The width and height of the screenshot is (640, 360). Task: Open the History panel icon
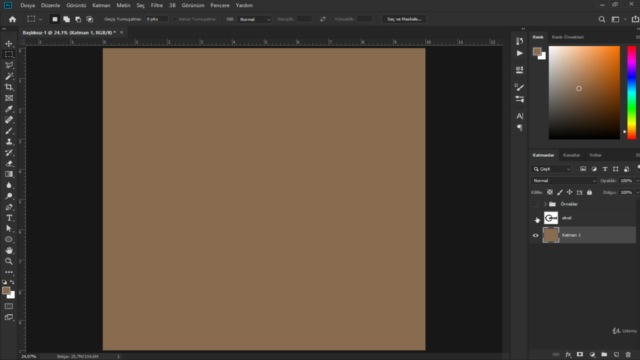pos(519,41)
